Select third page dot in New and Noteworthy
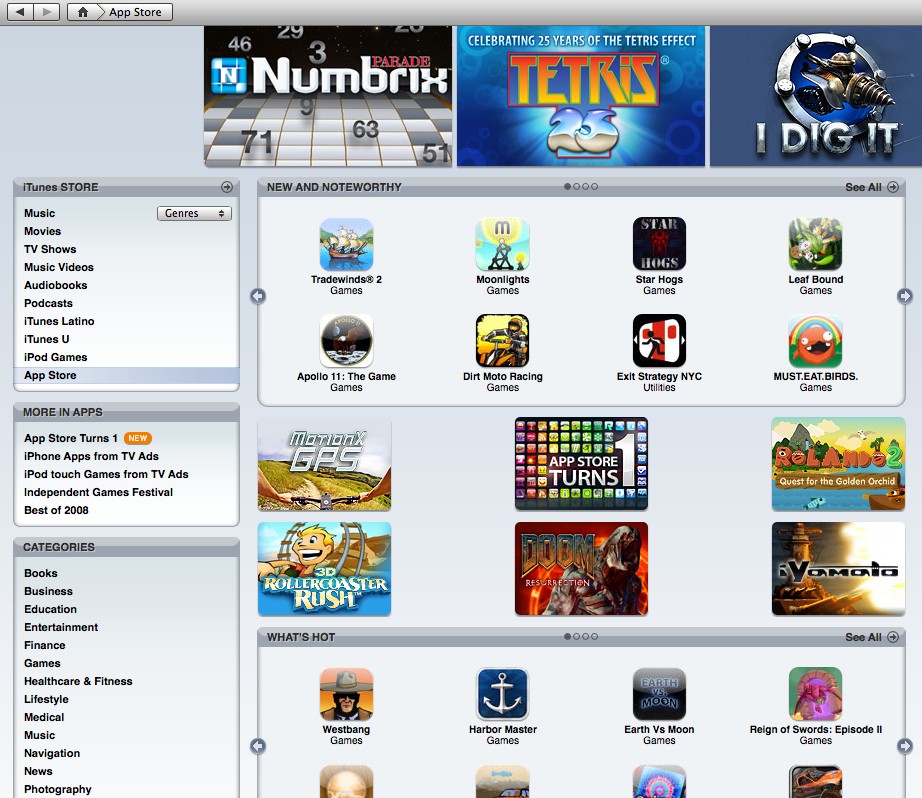Screen dimensions: 922x798 pos(586,186)
